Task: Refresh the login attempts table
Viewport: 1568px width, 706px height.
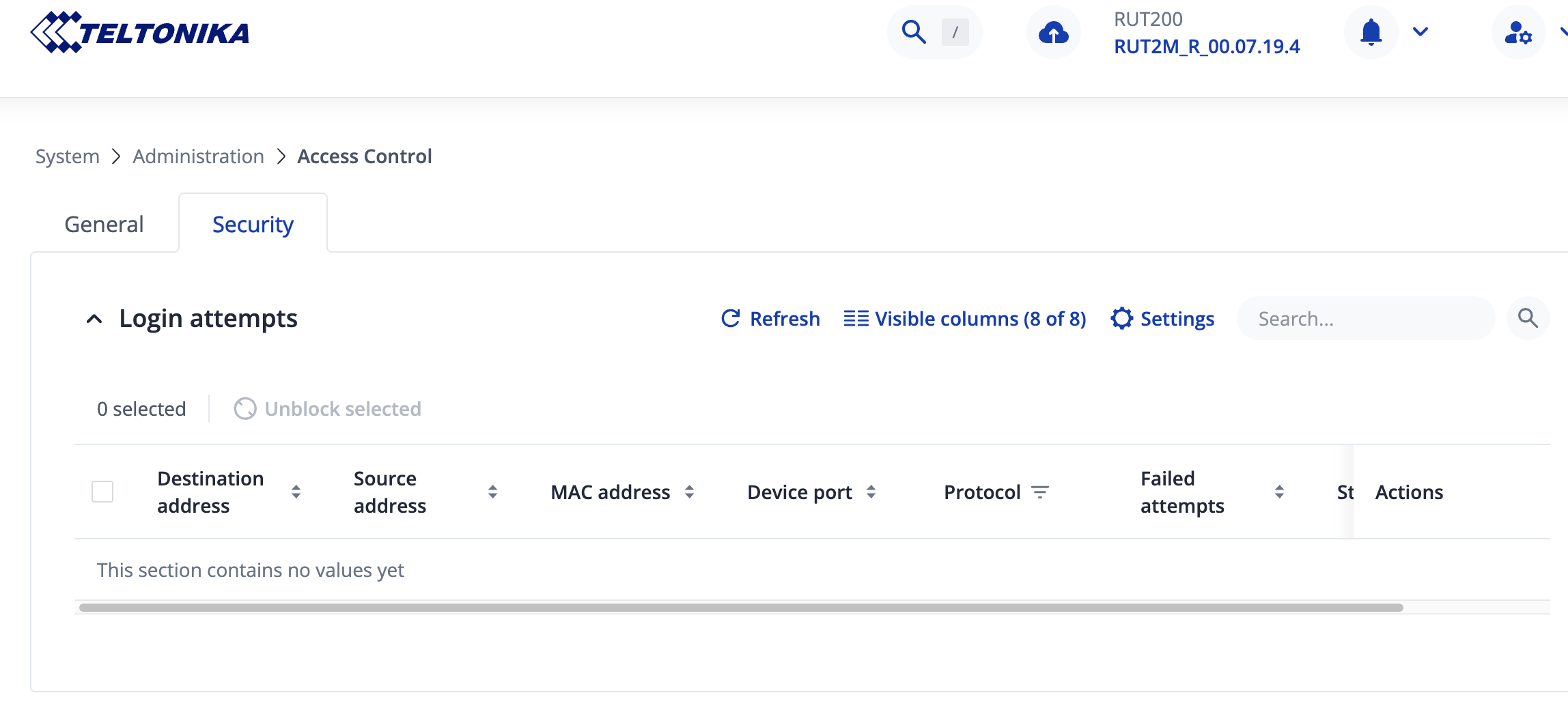Action: tap(770, 318)
